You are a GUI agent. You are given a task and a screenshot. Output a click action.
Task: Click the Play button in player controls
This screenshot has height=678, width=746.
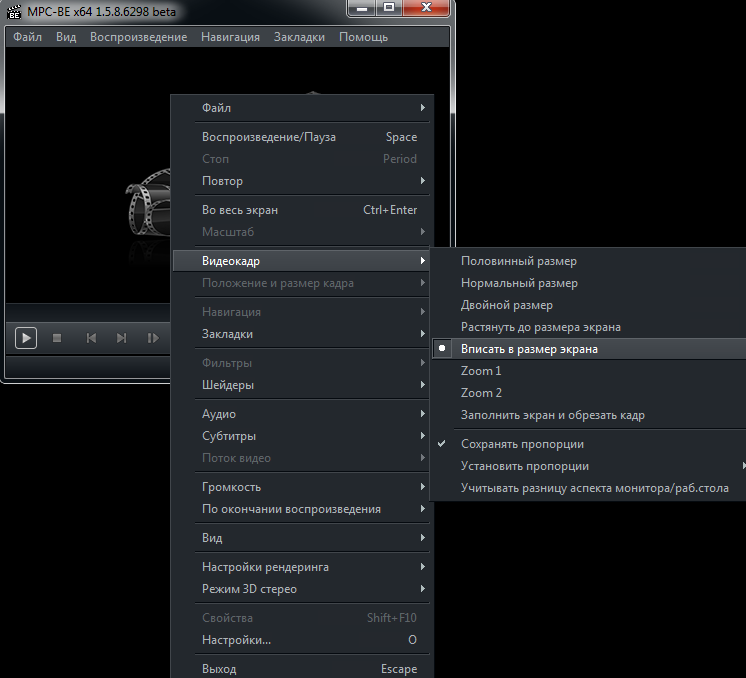click(26, 338)
